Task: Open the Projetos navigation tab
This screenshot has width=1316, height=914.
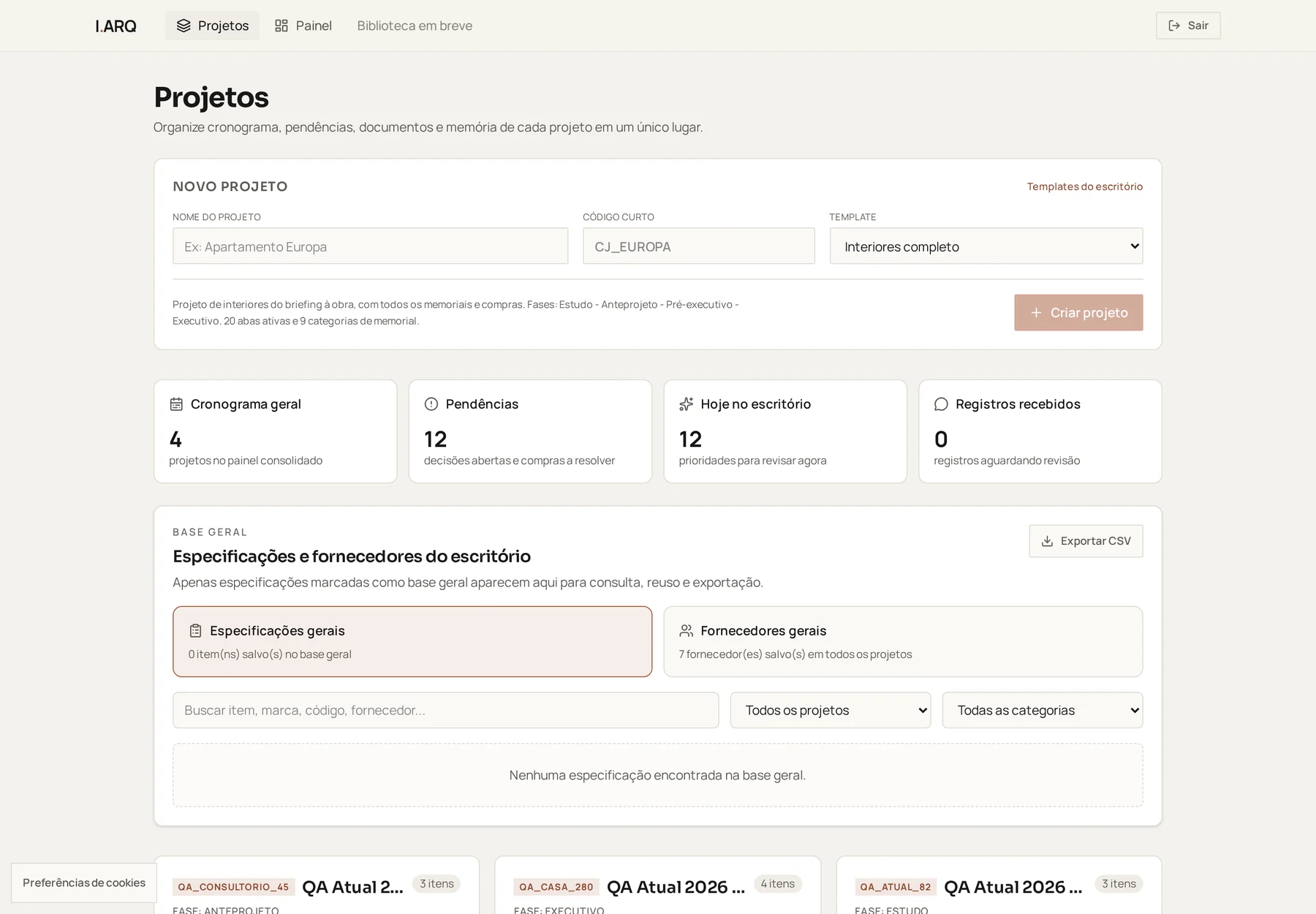Action: click(x=212, y=26)
